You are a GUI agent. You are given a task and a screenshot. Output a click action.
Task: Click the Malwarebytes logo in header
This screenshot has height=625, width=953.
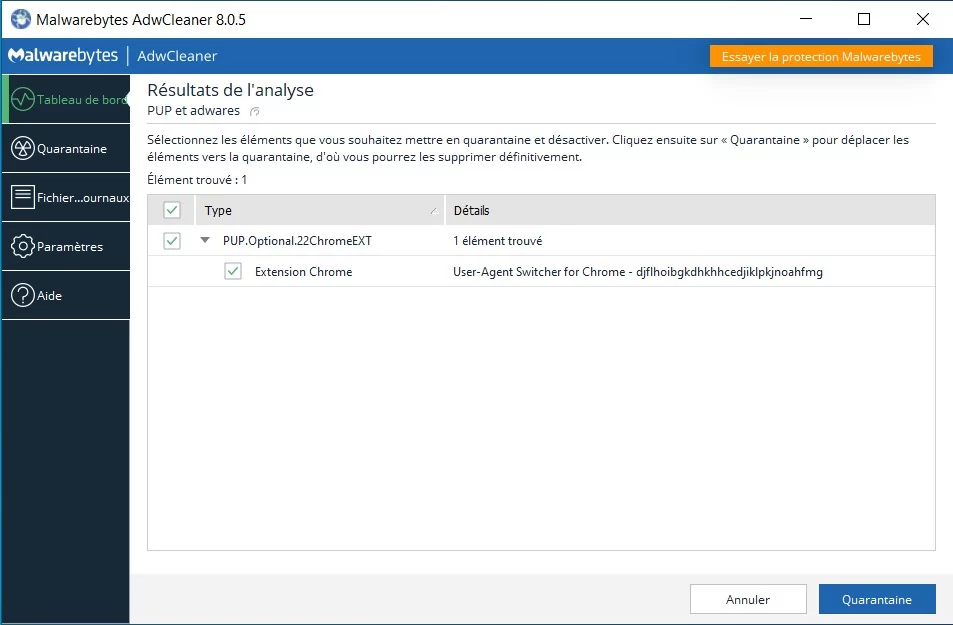[63, 55]
